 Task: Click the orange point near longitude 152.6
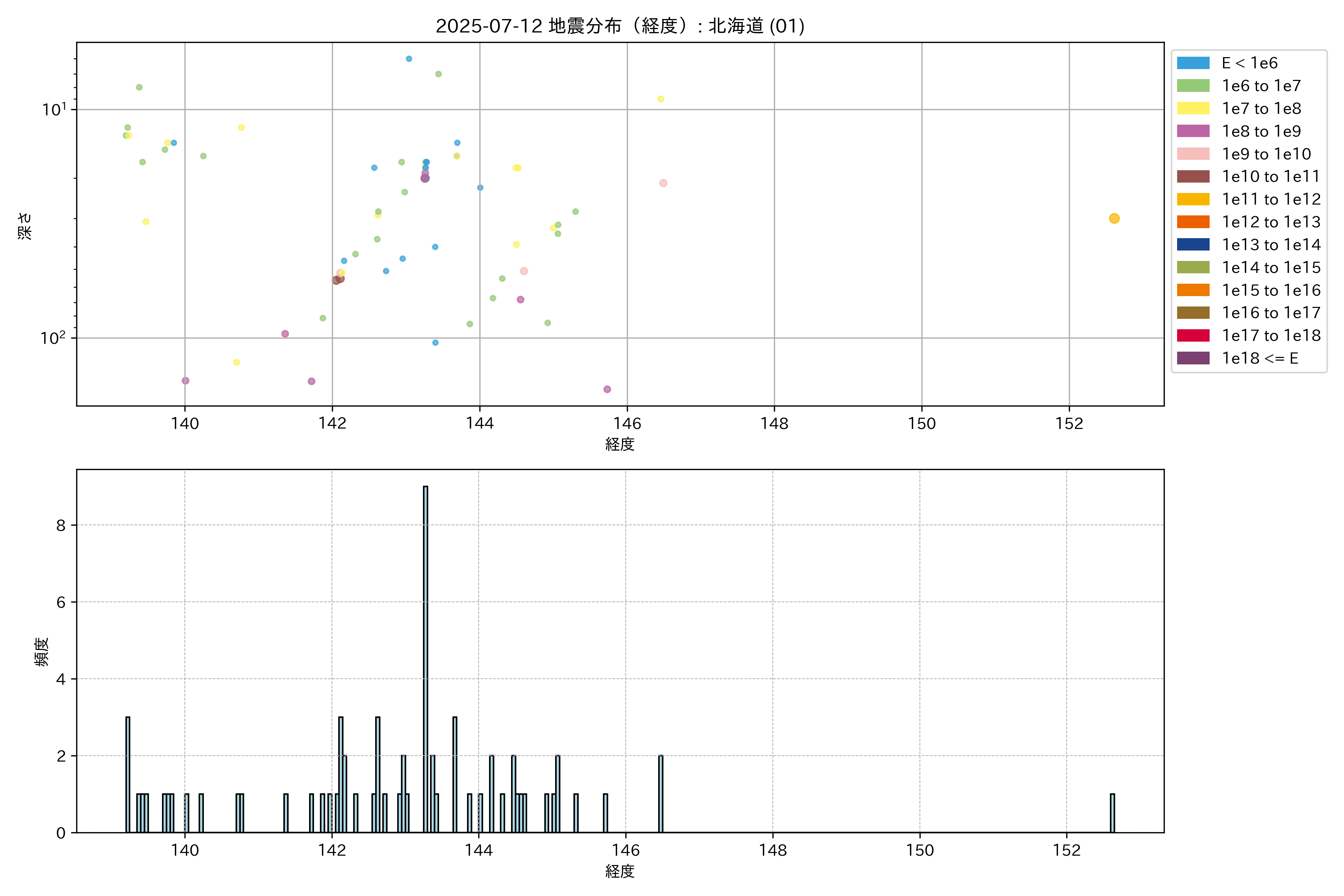(x=1114, y=218)
